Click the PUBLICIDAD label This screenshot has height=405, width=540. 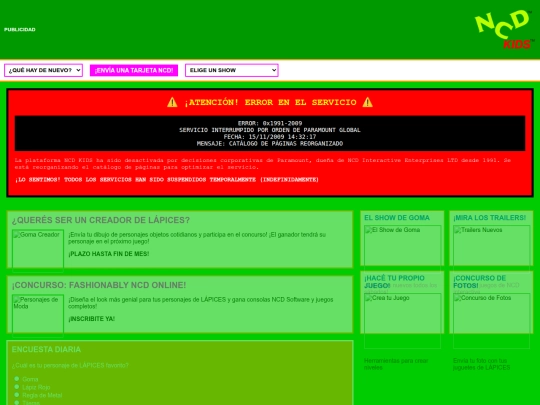[x=20, y=30]
